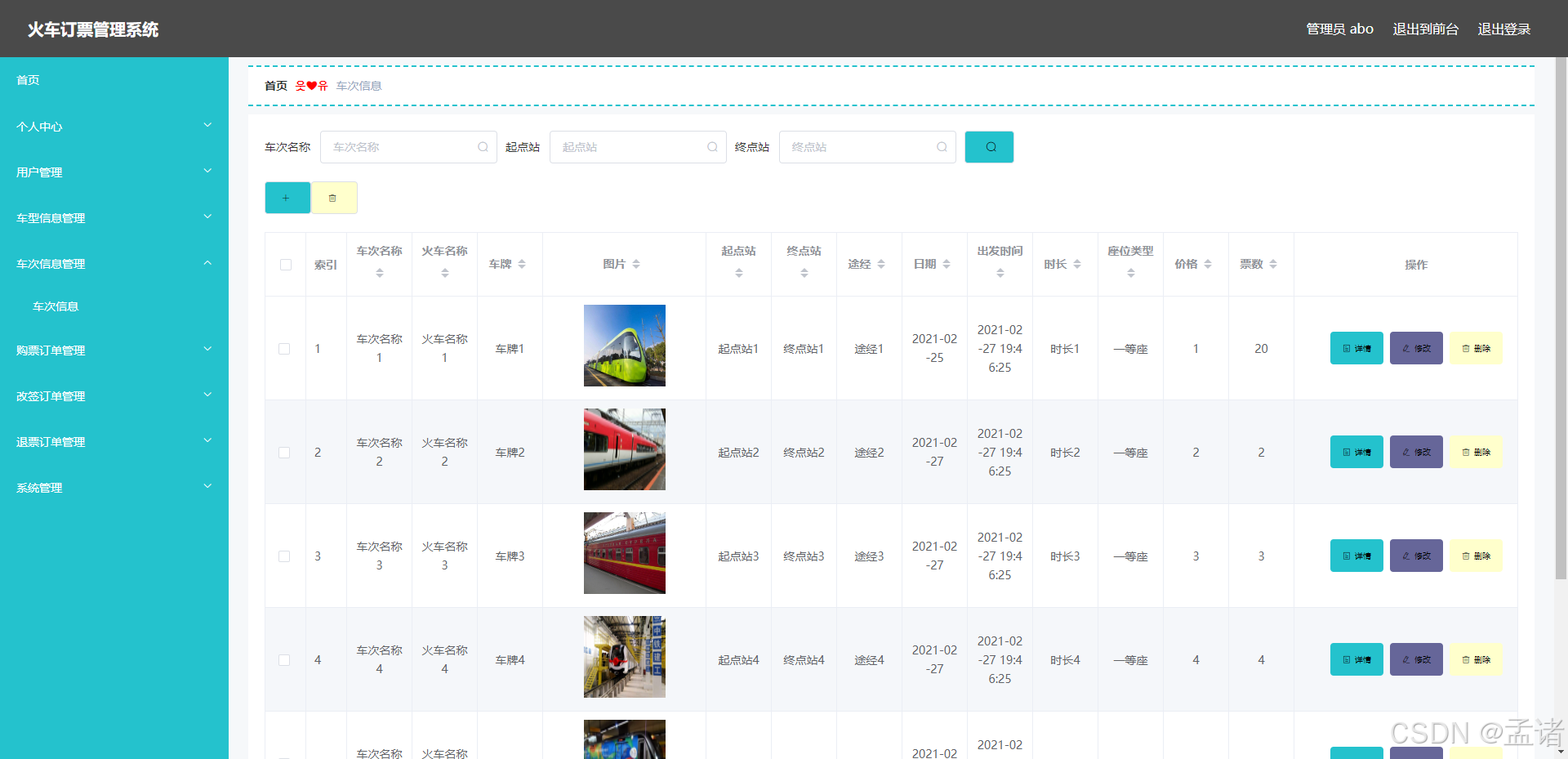The width and height of the screenshot is (1568, 759).
Task: Expand 个人中心 sidebar menu
Action: click(x=114, y=126)
